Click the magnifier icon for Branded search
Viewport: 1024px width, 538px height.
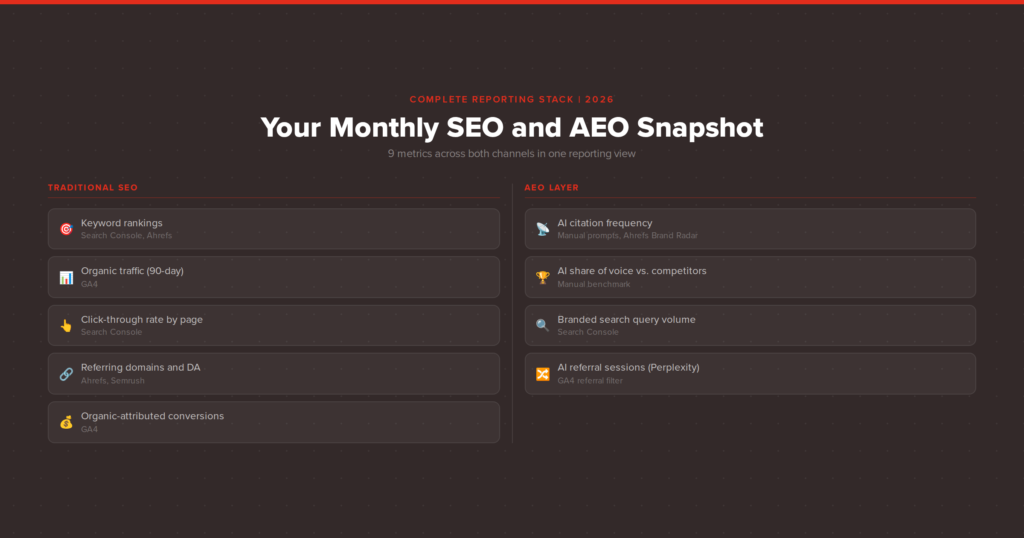pyautogui.click(x=542, y=326)
